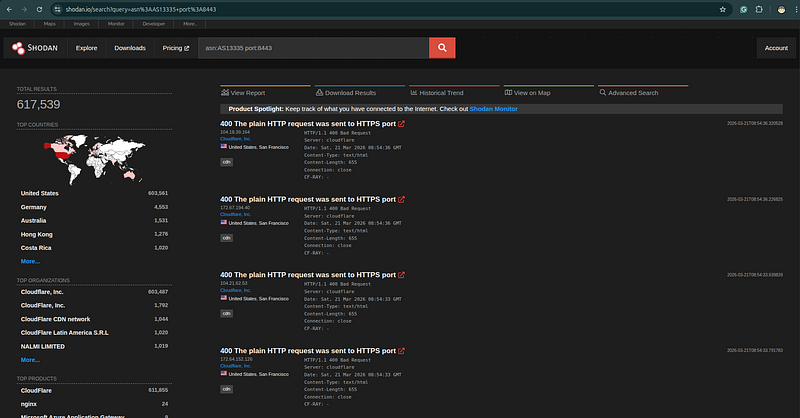The image size is (800, 418).
Task: Expand More... under Top Organizations
Action: click(x=30, y=360)
